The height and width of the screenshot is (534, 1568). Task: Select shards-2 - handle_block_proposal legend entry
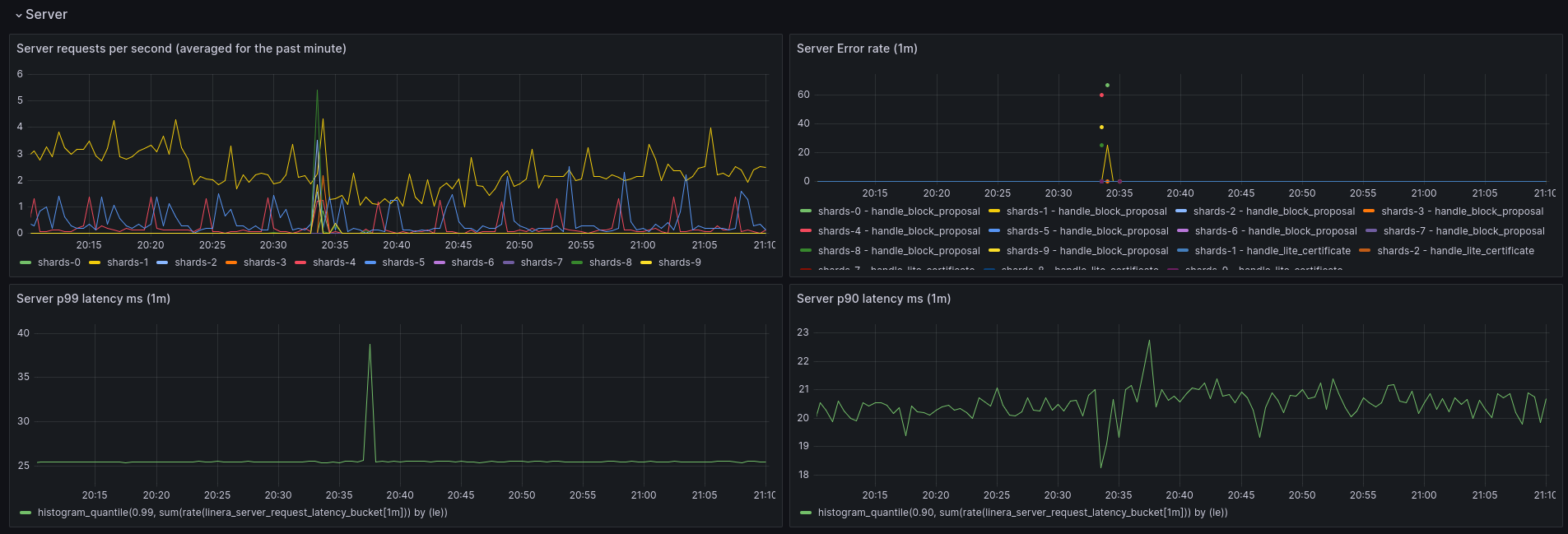click(1274, 211)
